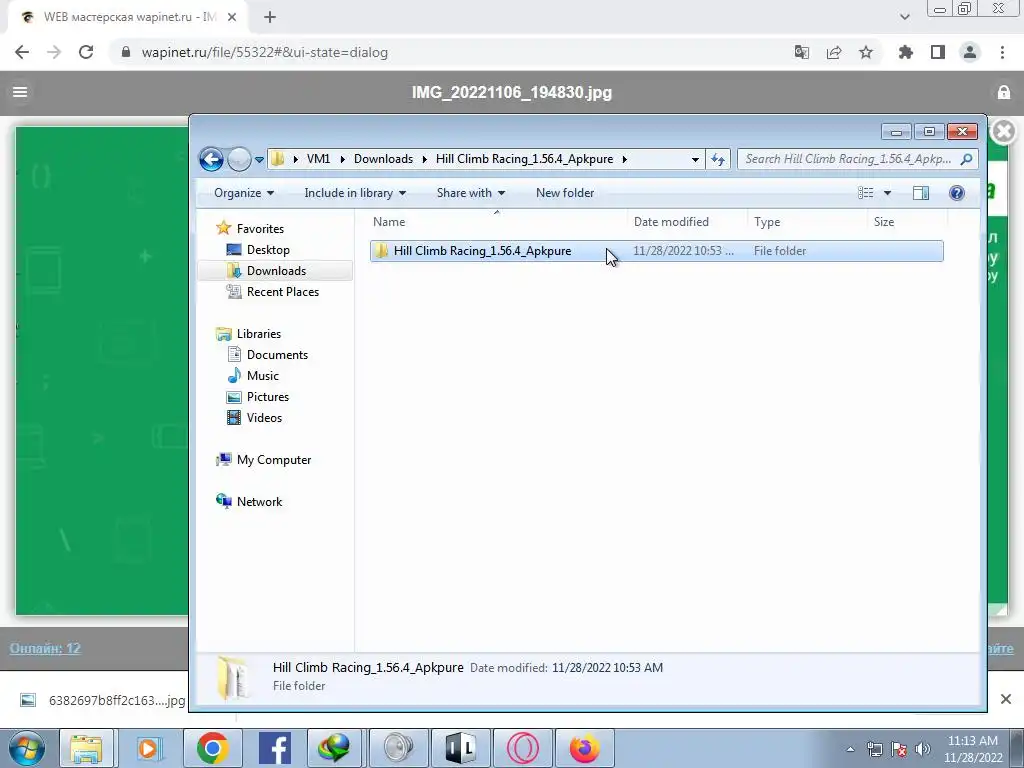The height and width of the screenshot is (768, 1024).
Task: Click the Change your view icon
Action: [865, 193]
